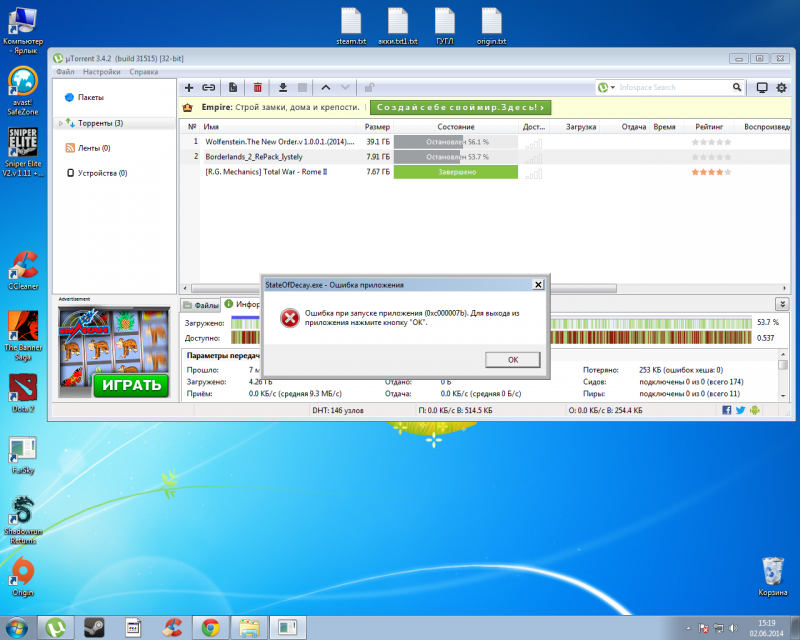The width and height of the screenshot is (800, 640).
Task: Click the red Remove Torrent trash icon
Action: coord(258,88)
